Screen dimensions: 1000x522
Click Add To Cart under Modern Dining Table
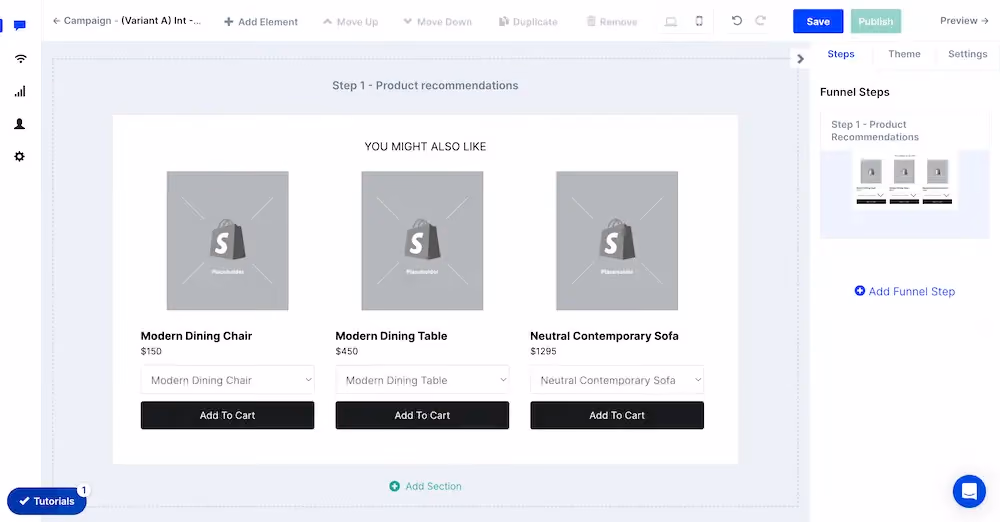[x=422, y=415]
